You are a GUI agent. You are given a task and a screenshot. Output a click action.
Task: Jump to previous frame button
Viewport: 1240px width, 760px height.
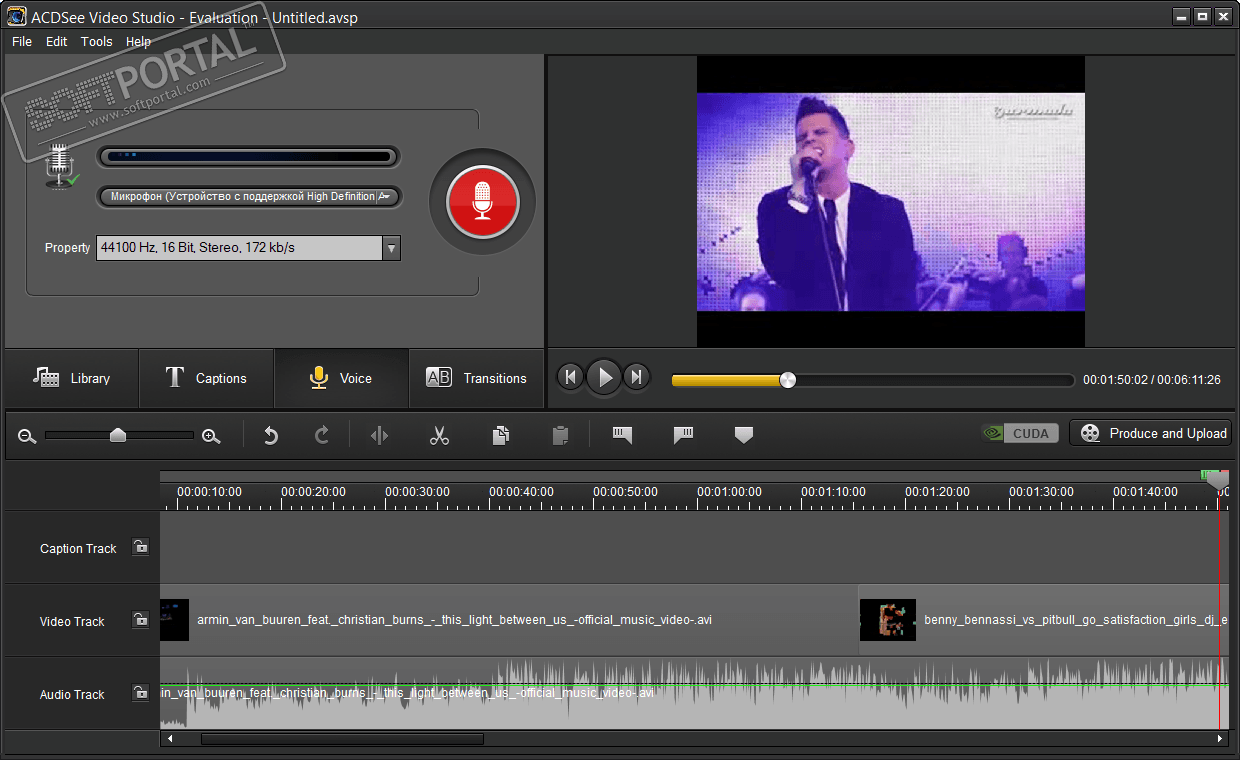tap(570, 377)
